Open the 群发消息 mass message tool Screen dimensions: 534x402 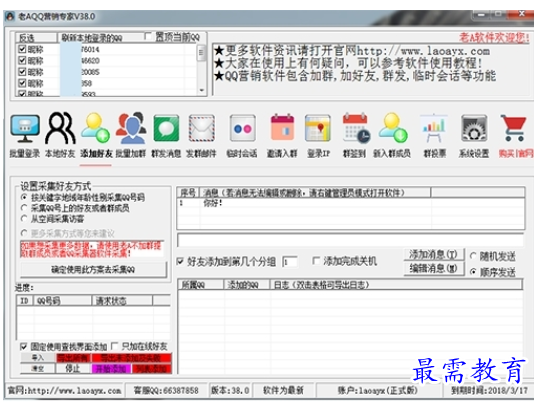[166, 135]
